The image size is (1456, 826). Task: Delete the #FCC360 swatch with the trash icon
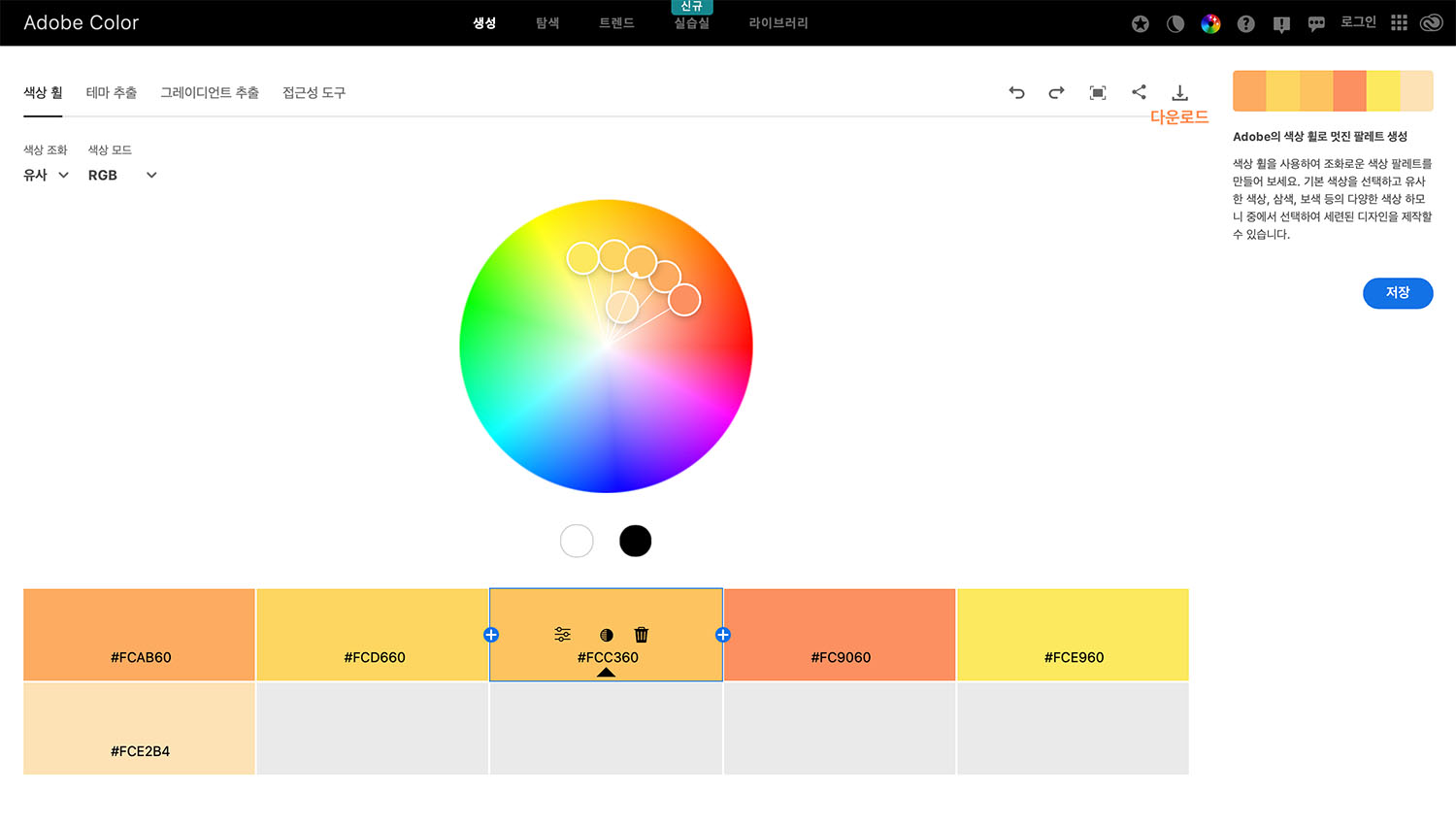pyautogui.click(x=642, y=635)
